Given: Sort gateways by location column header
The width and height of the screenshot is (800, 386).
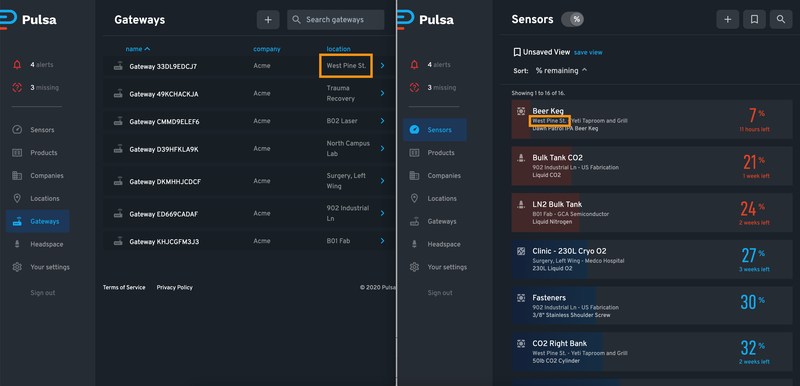Looking at the screenshot, I should pyautogui.click(x=338, y=49).
